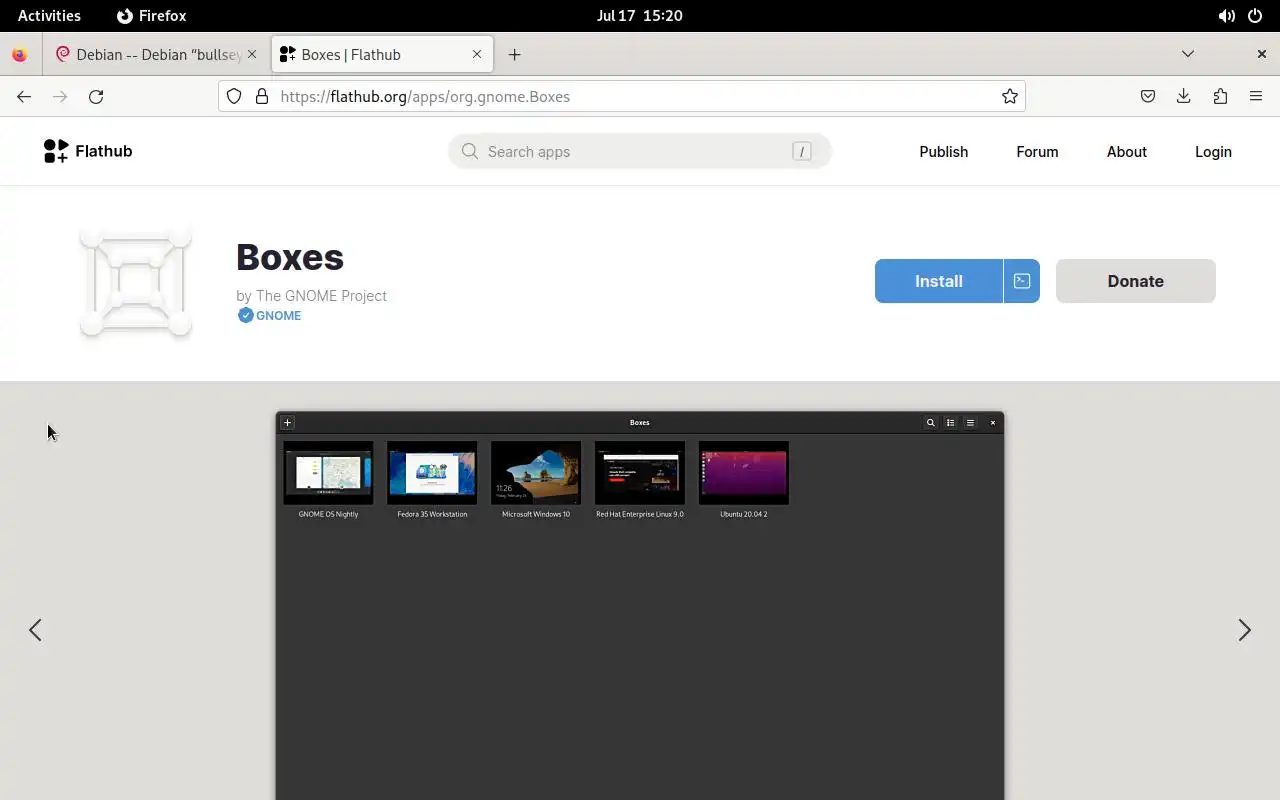Open the Forum link
This screenshot has height=800, width=1280.
coord(1037,152)
